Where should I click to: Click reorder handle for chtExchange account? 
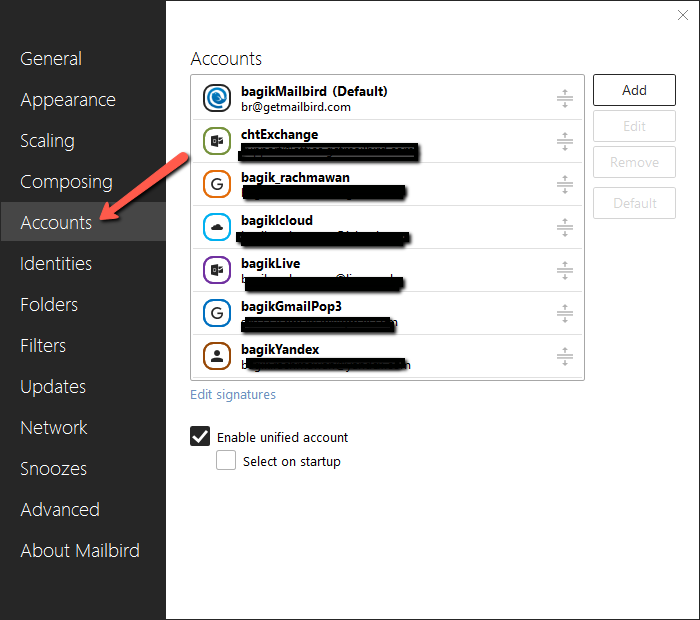[x=565, y=141]
